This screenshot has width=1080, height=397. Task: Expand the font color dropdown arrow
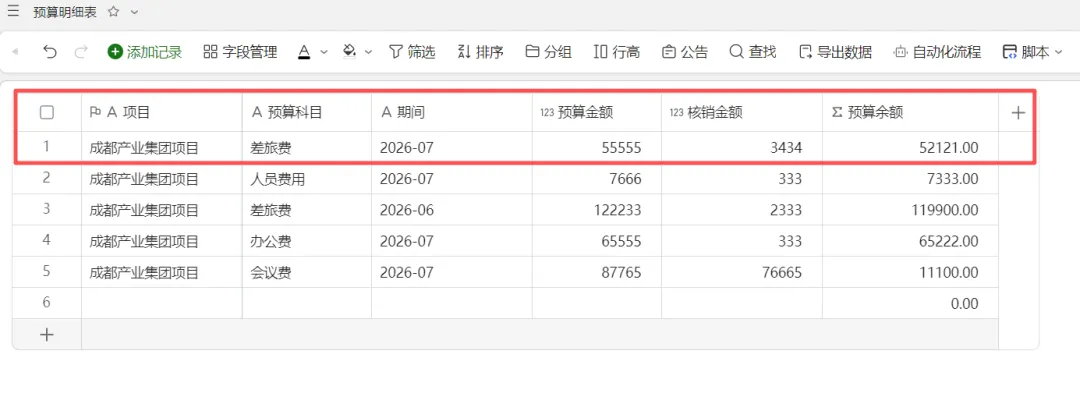click(x=324, y=52)
